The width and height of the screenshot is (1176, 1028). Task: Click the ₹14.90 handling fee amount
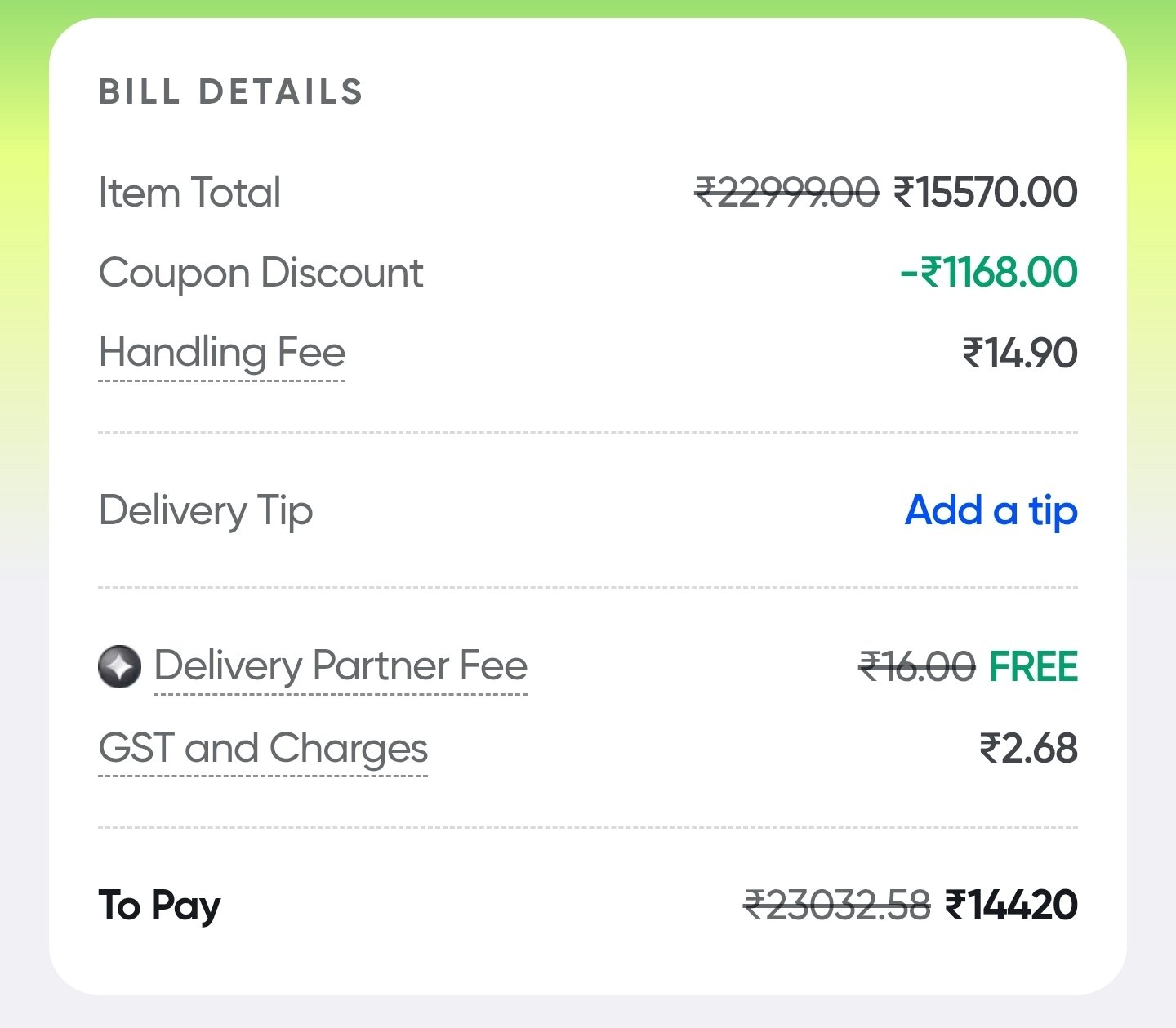(1020, 353)
